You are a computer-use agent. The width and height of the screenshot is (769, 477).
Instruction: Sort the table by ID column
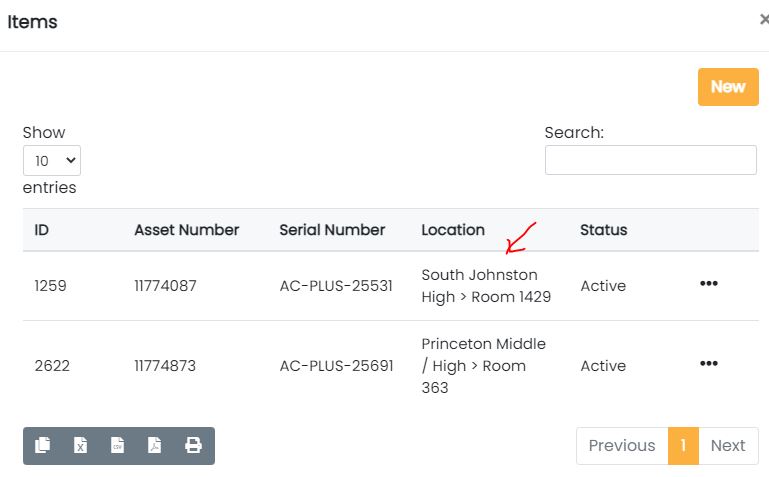pyautogui.click(x=42, y=230)
